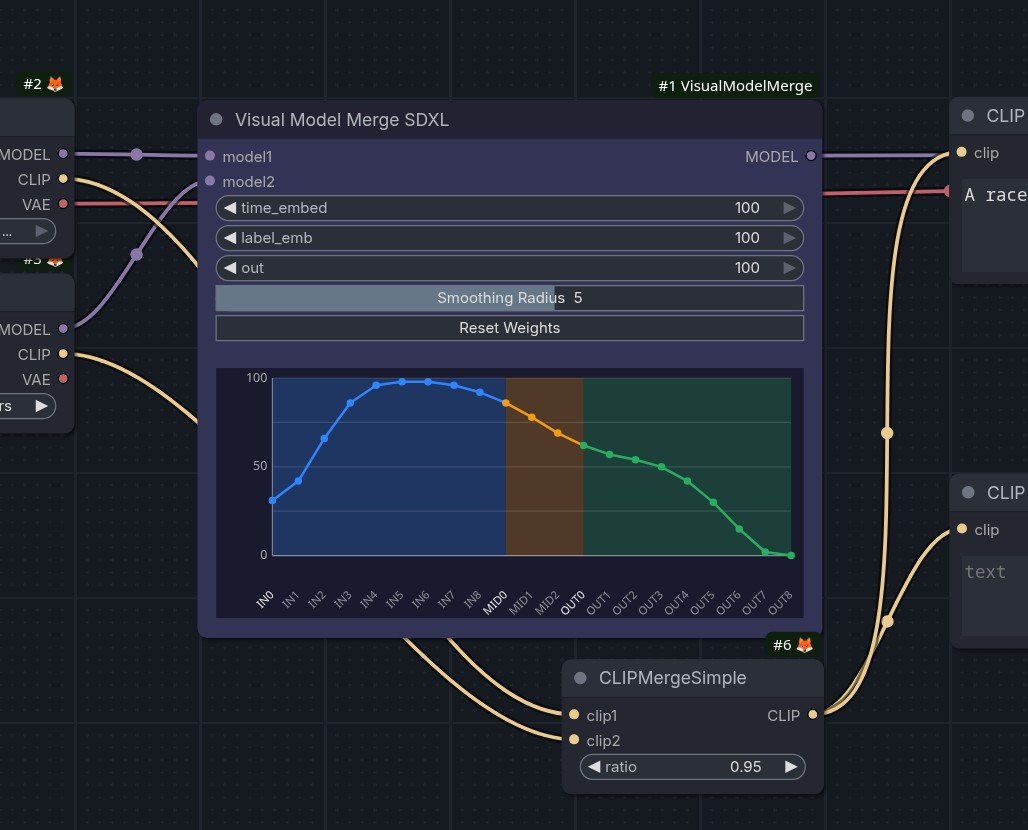The image size is (1028, 830).
Task: Click CLIP output socket of lower-left node
Action: point(63,354)
